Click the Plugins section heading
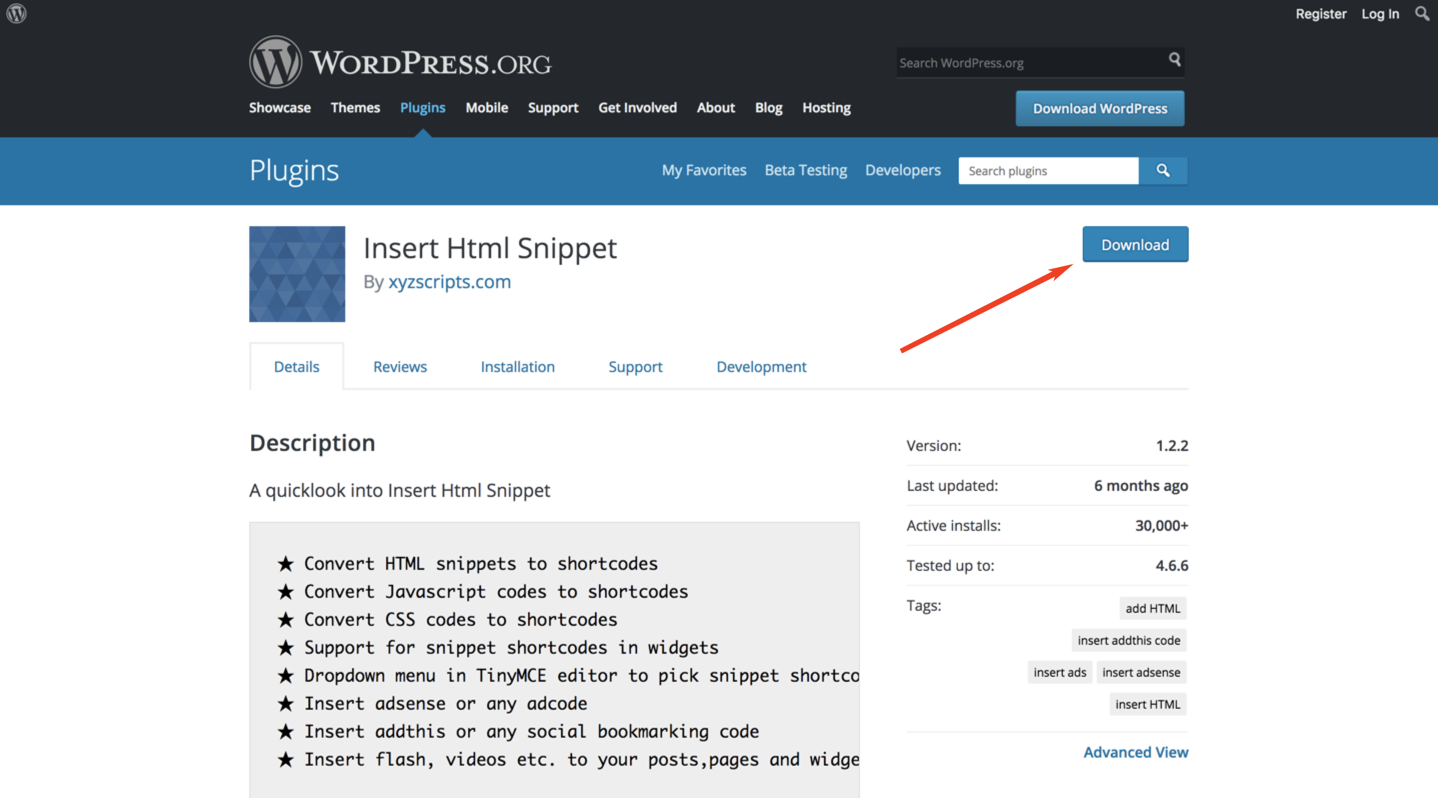The image size is (1438, 798). click(x=294, y=171)
